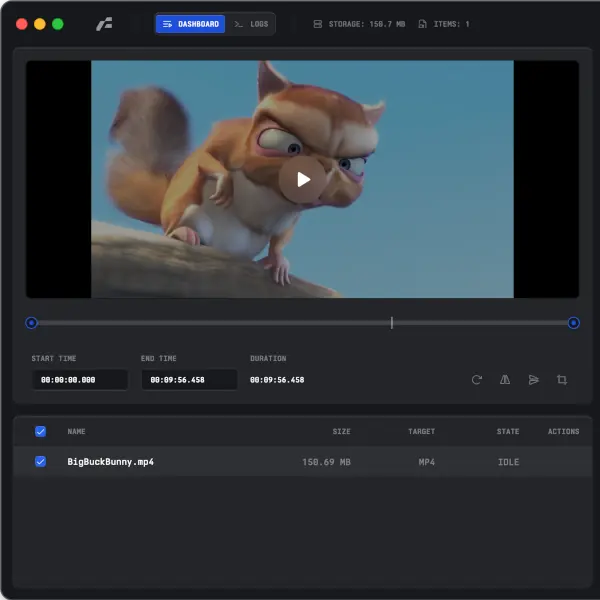Uncheck the BigBuckBunny.mp4 row checkbox
Image resolution: width=600 pixels, height=600 pixels.
pos(41,462)
